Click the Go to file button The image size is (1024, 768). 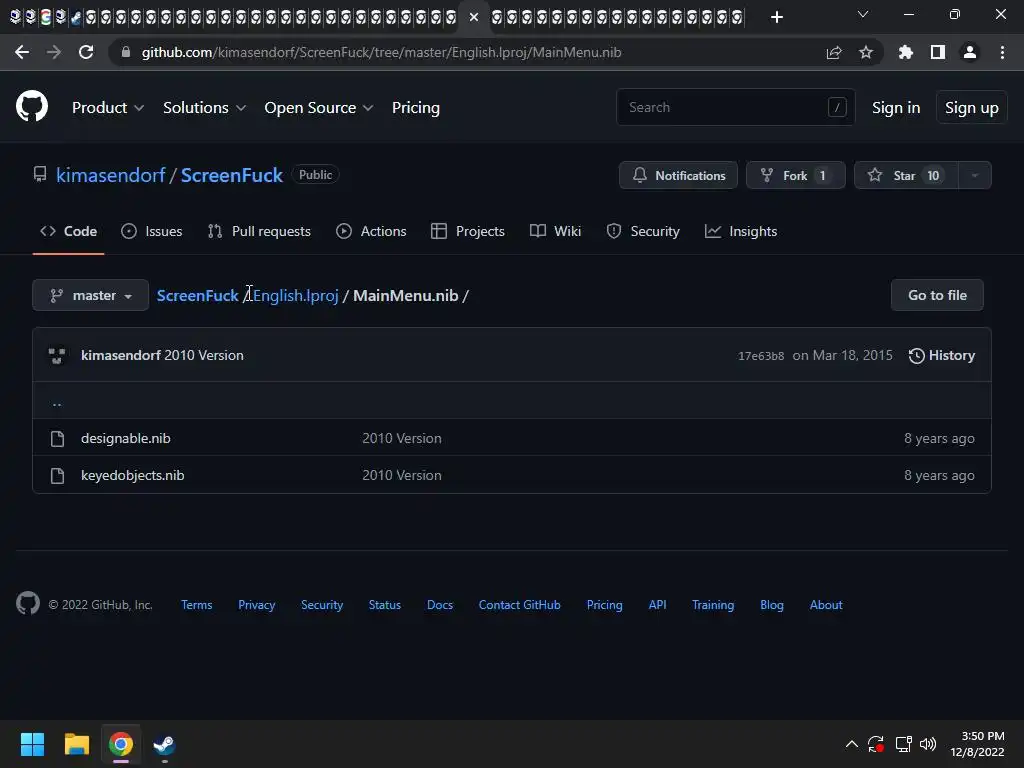937,295
